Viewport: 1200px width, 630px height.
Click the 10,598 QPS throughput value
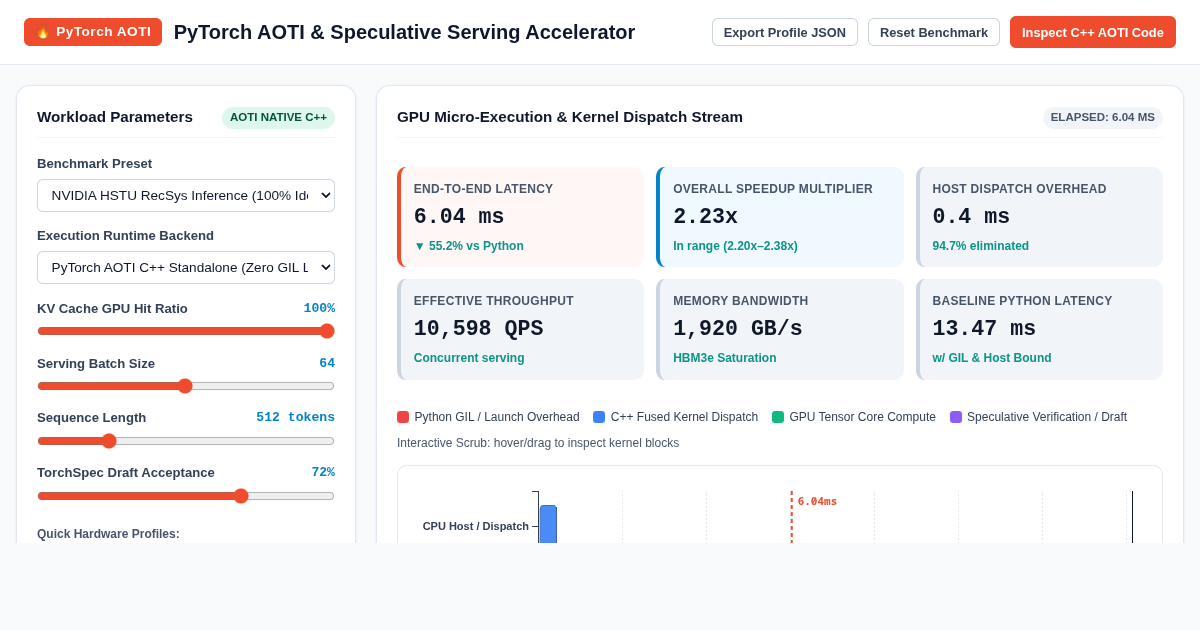[x=479, y=329]
